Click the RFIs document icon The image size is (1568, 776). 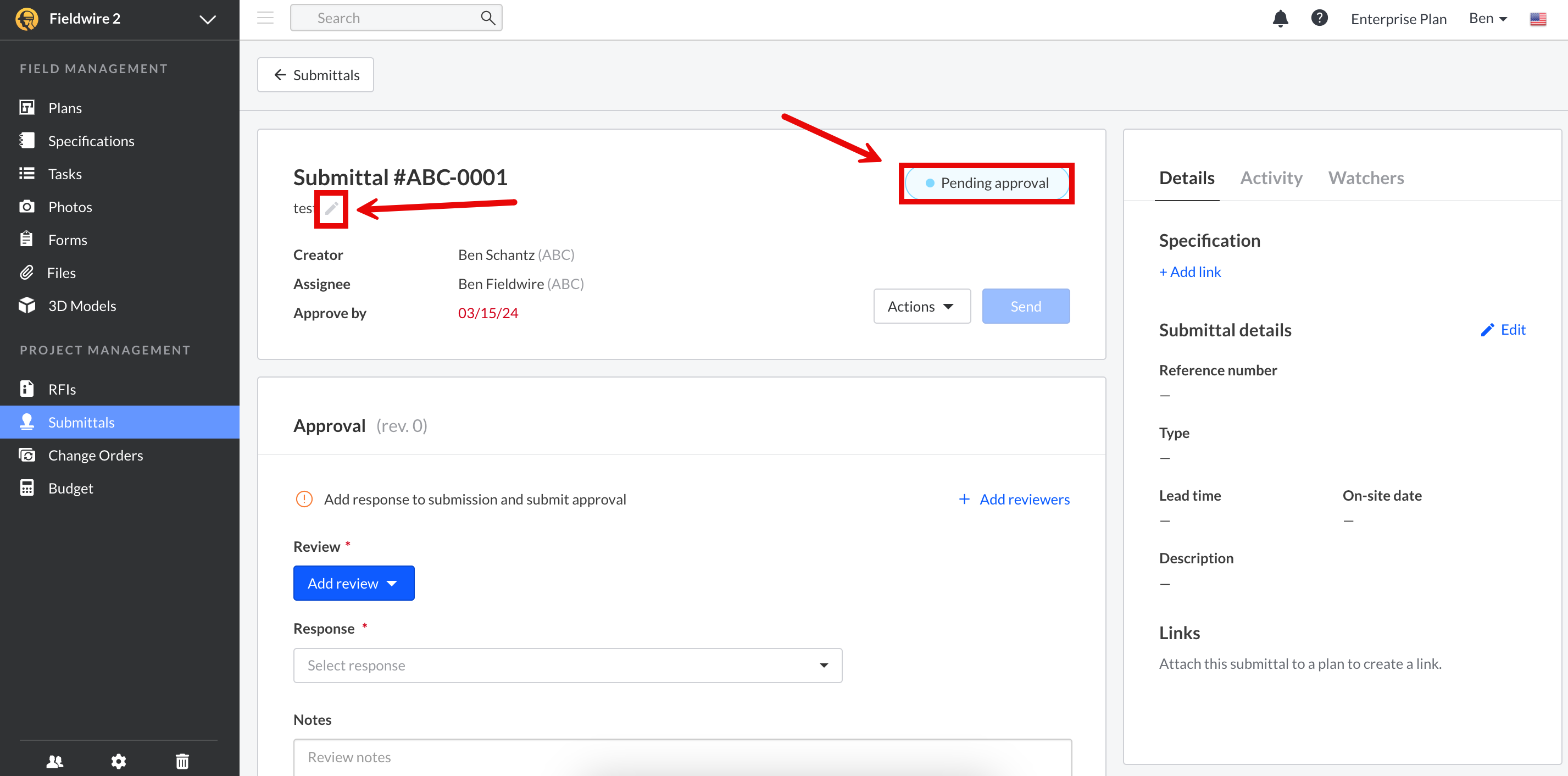click(27, 388)
